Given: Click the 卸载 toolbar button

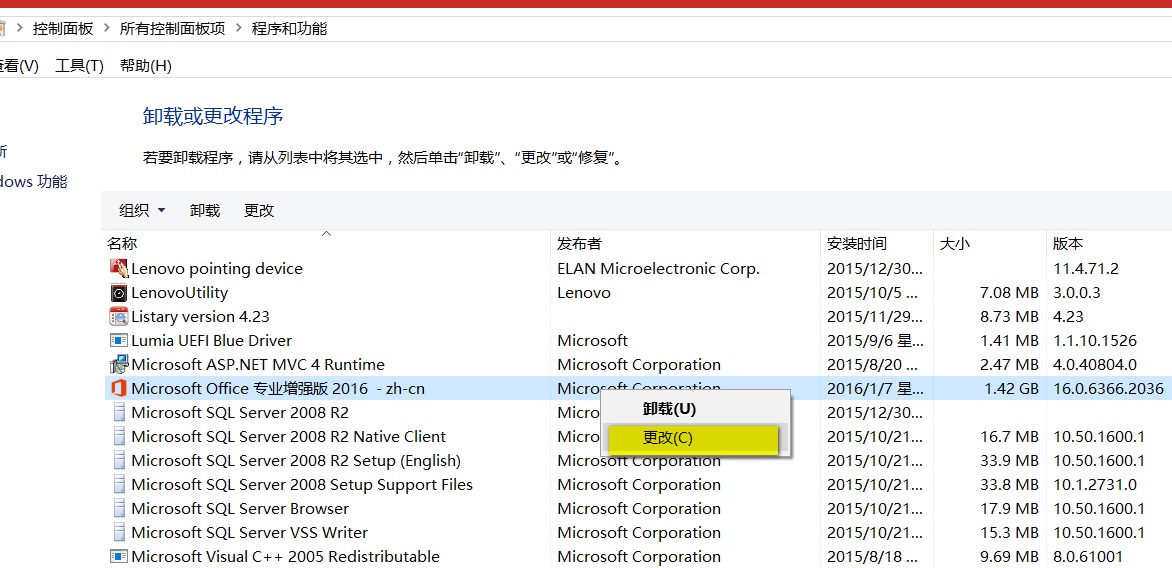Looking at the screenshot, I should (x=205, y=211).
